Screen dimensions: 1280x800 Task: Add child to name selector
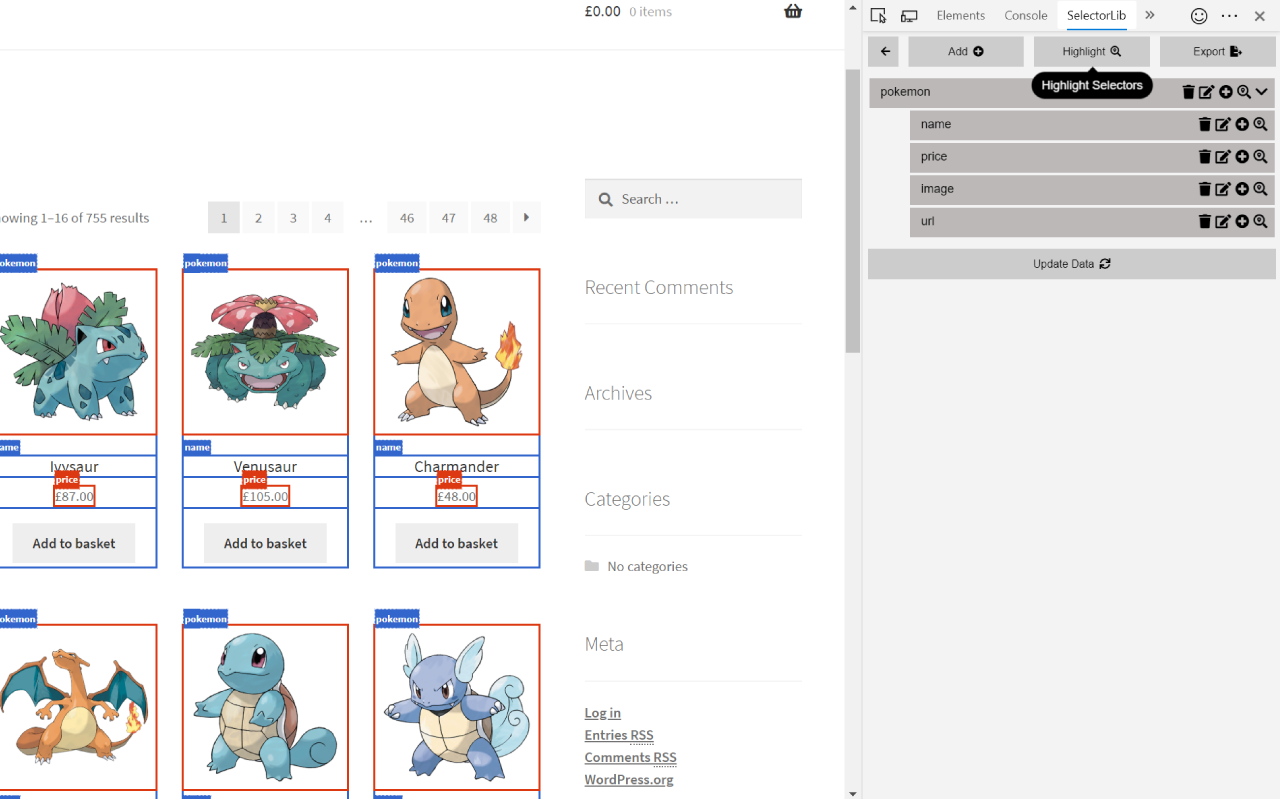(x=1242, y=125)
